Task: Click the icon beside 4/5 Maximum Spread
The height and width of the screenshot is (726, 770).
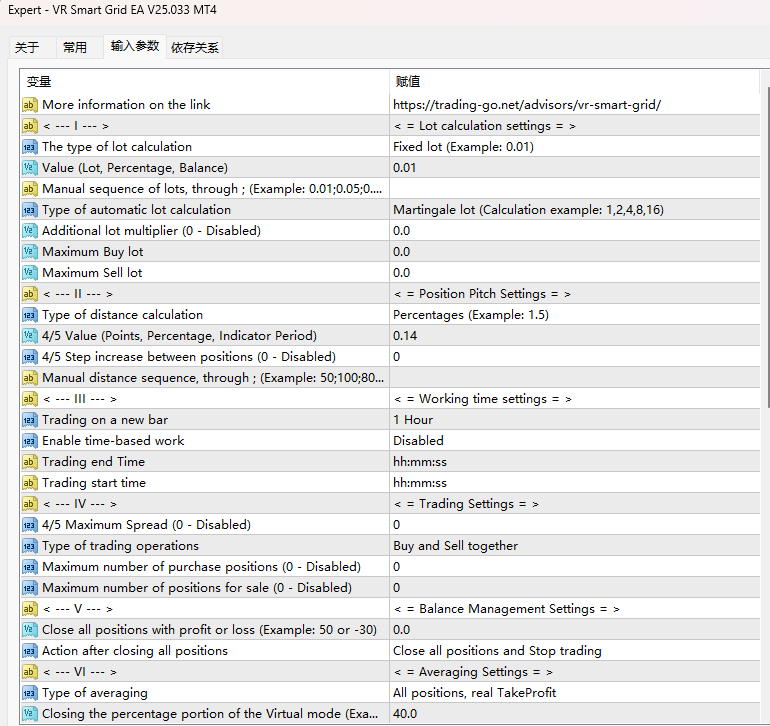Action: click(29, 525)
